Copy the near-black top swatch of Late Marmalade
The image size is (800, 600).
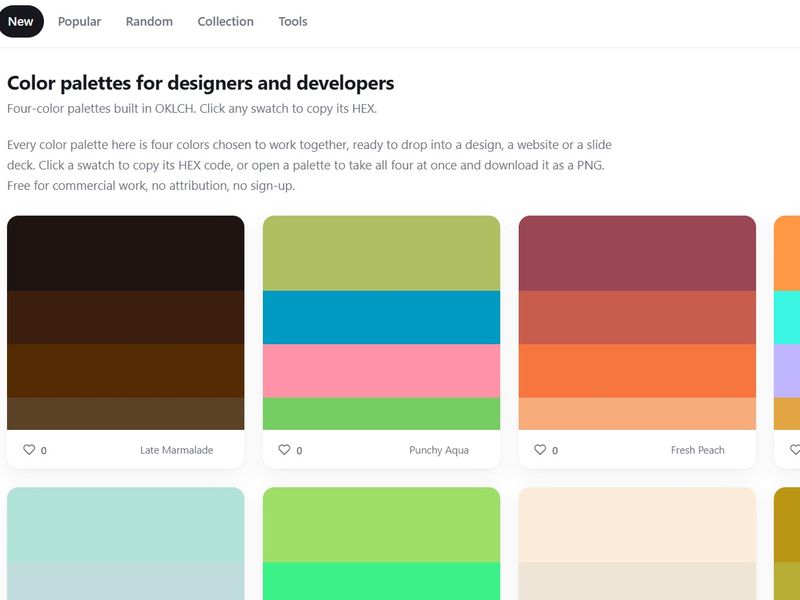click(x=126, y=253)
